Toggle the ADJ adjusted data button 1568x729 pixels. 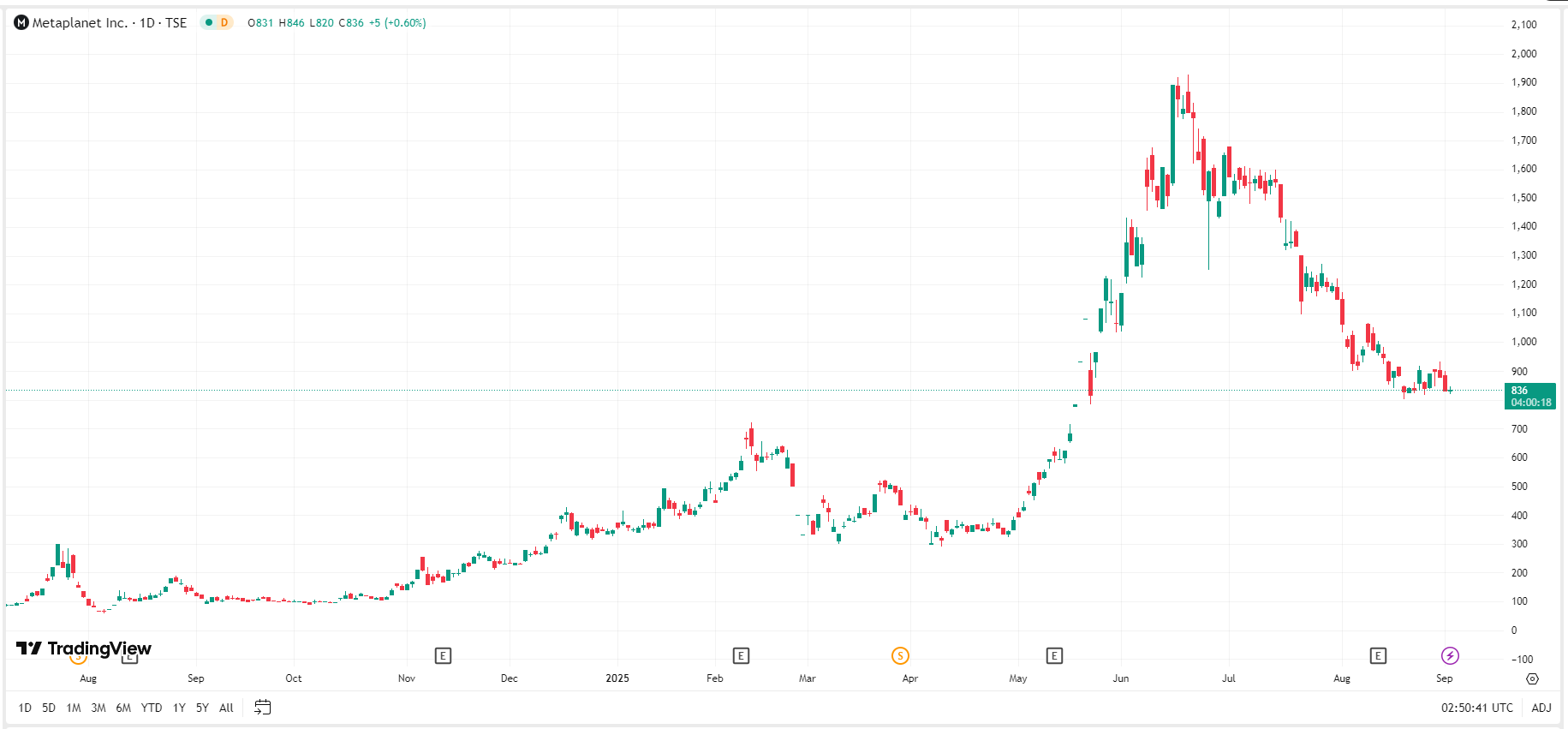click(1541, 708)
